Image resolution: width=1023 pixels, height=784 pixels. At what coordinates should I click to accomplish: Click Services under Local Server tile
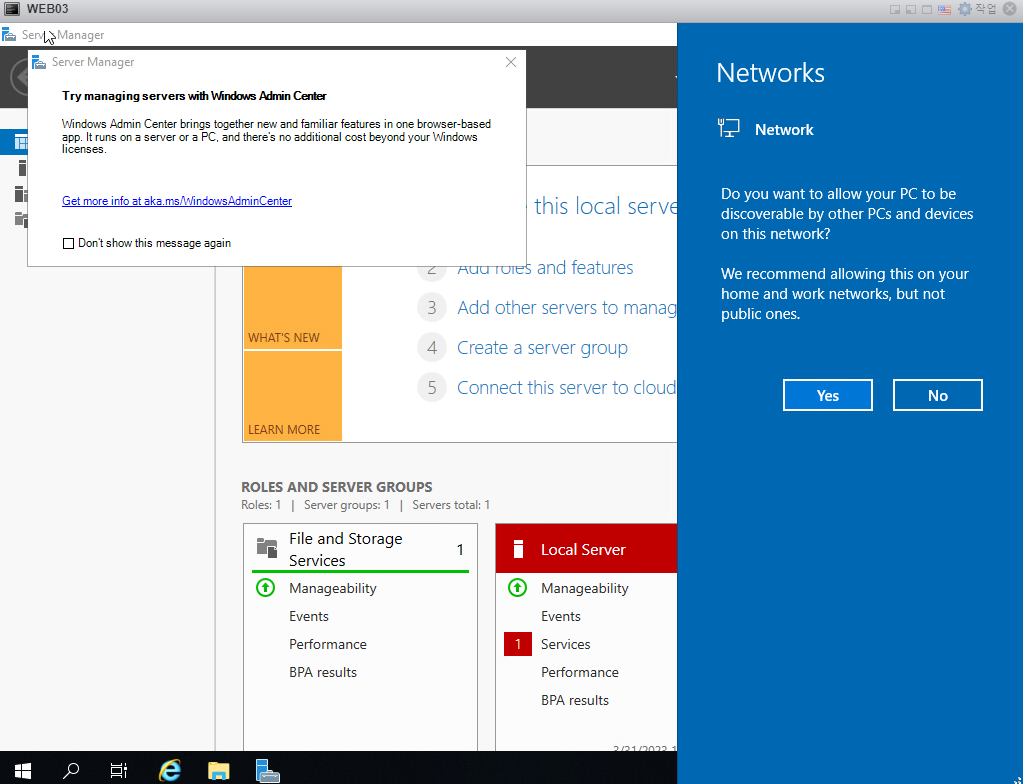point(565,644)
